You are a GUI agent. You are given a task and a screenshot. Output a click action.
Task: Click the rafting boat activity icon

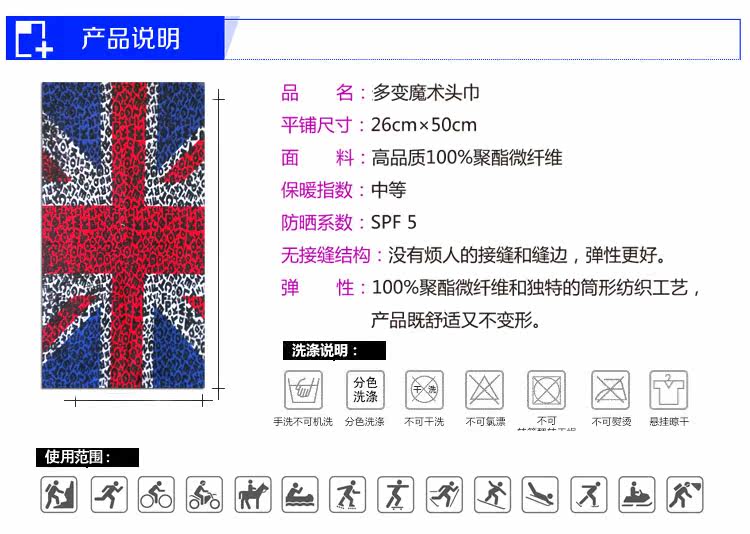click(x=300, y=494)
